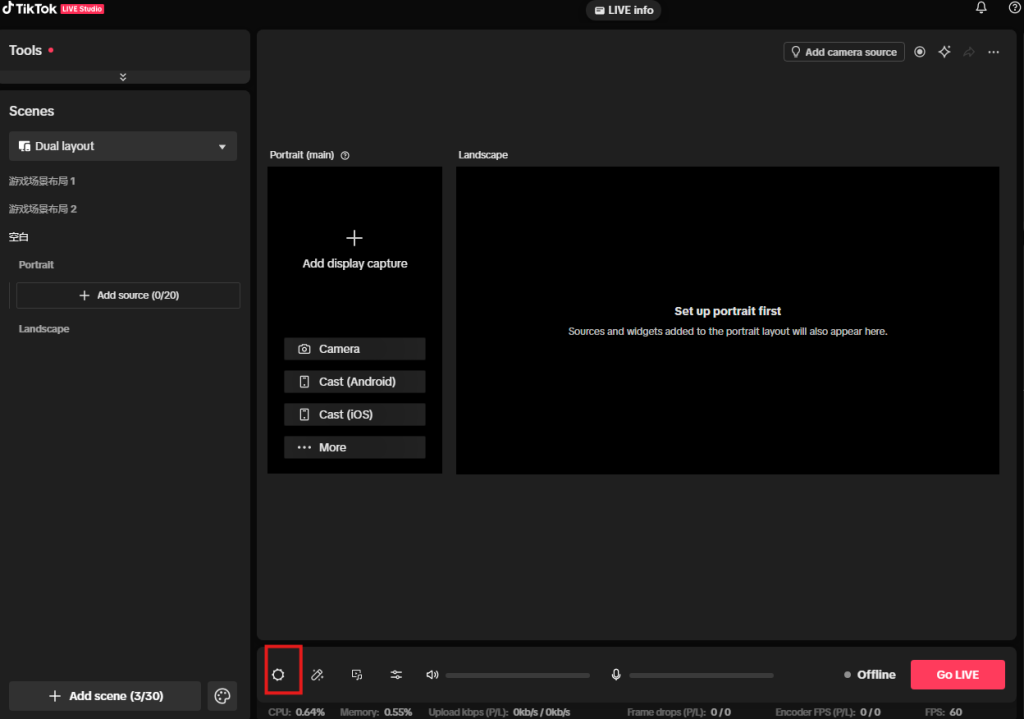
Task: Click the Encoder FPS readout
Action: (827, 712)
